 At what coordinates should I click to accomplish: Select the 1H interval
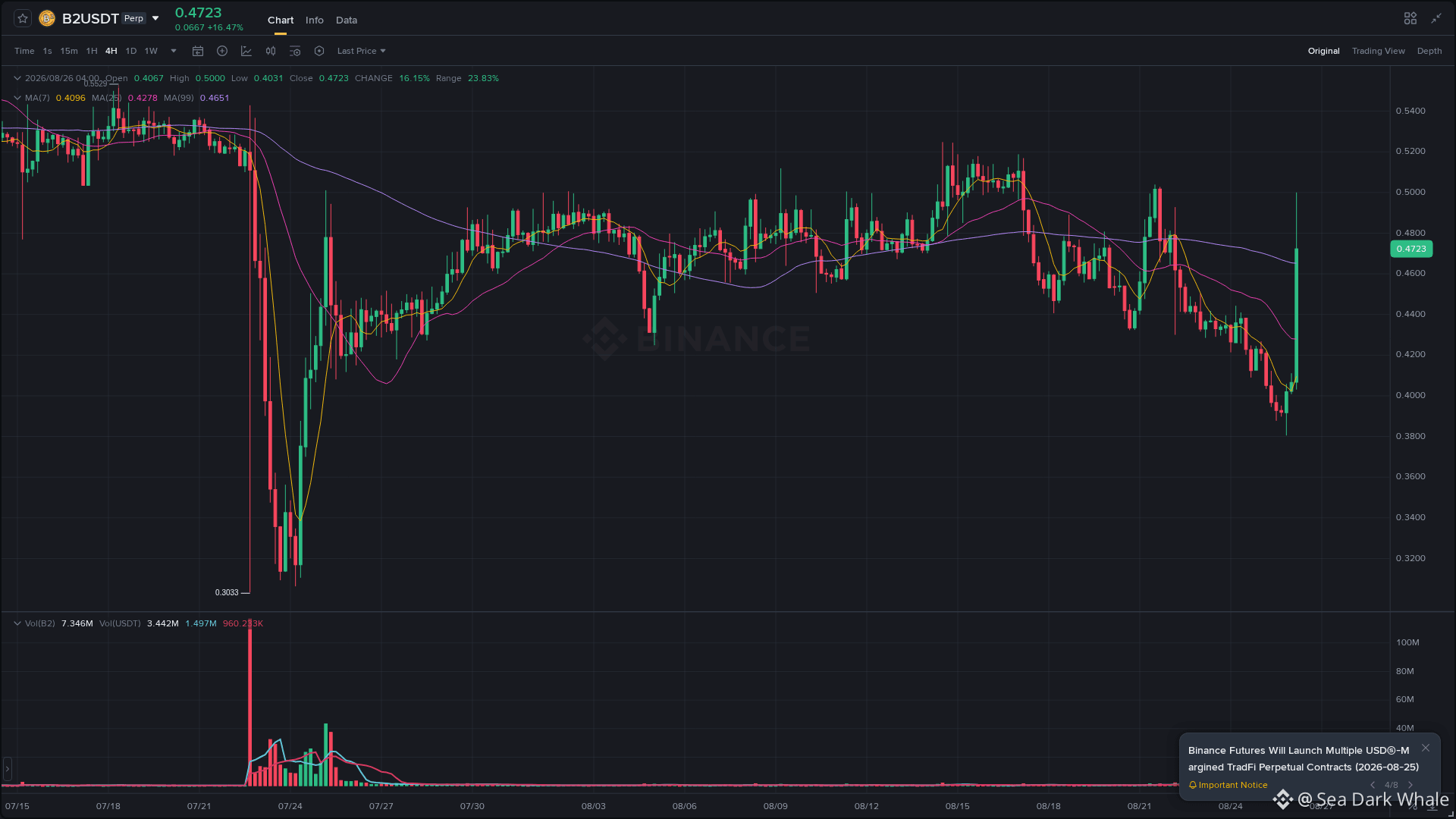coord(92,51)
